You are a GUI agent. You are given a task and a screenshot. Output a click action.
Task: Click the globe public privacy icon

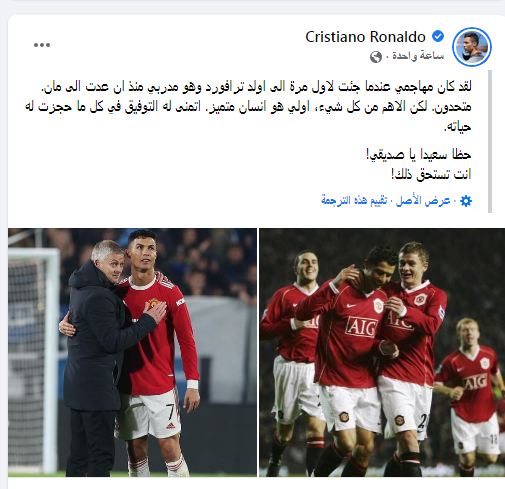pyautogui.click(x=376, y=57)
